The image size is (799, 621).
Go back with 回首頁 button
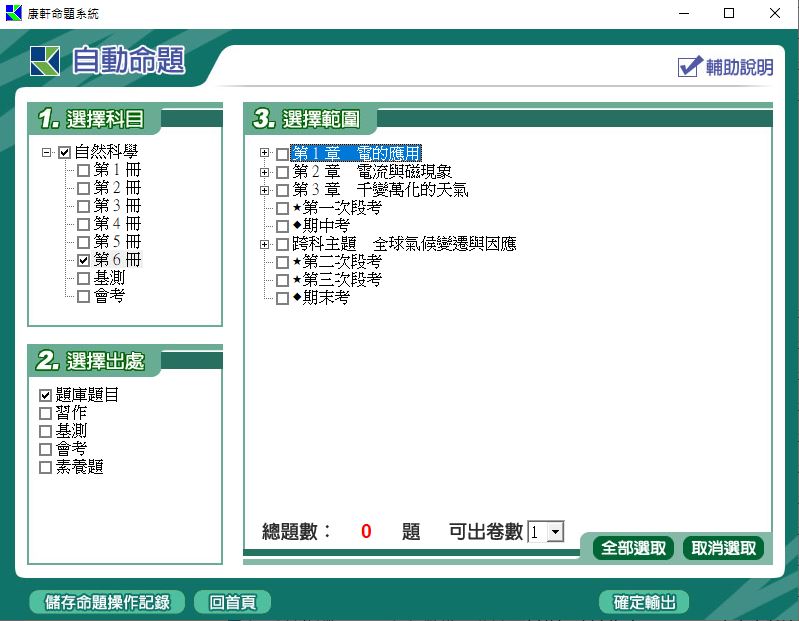click(x=232, y=602)
